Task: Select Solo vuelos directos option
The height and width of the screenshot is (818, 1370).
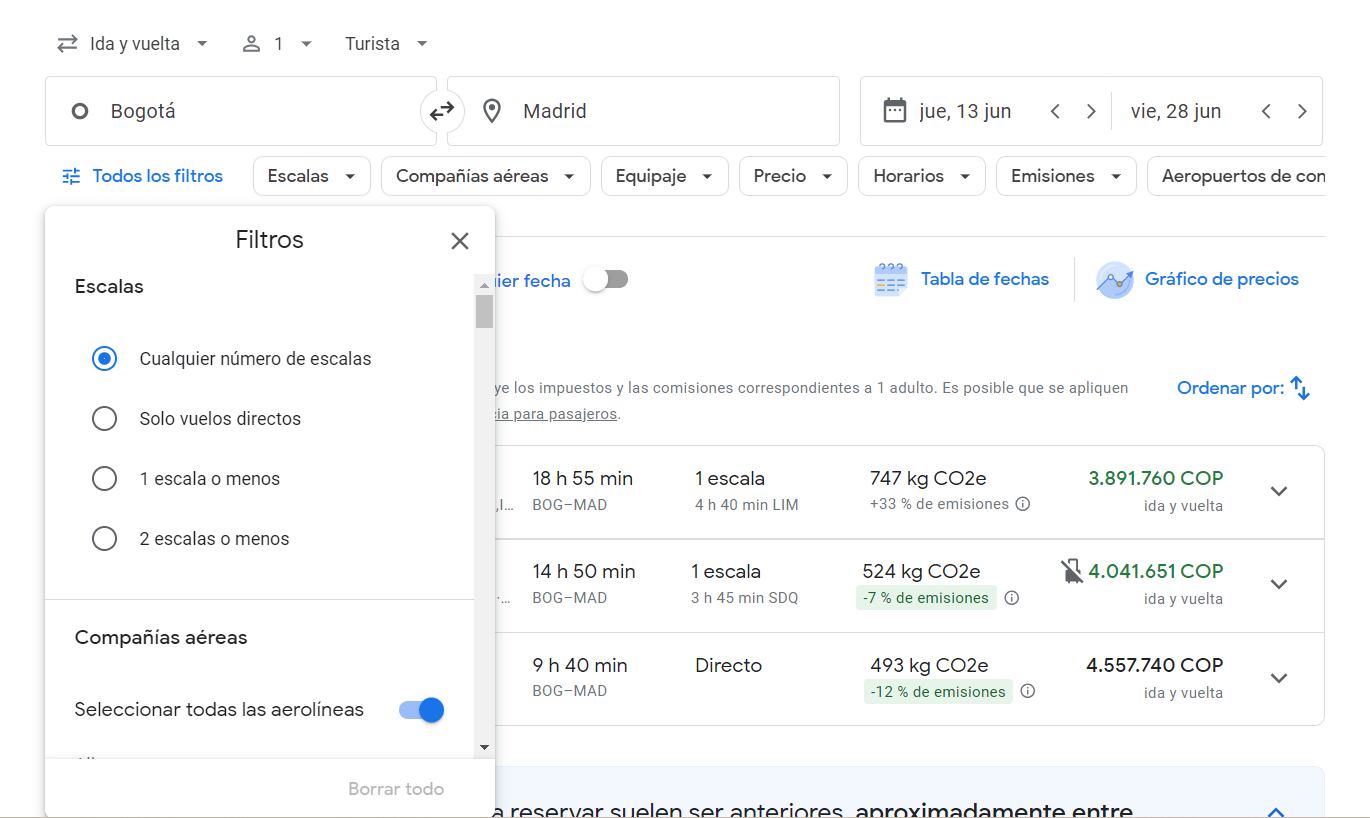Action: 104,418
